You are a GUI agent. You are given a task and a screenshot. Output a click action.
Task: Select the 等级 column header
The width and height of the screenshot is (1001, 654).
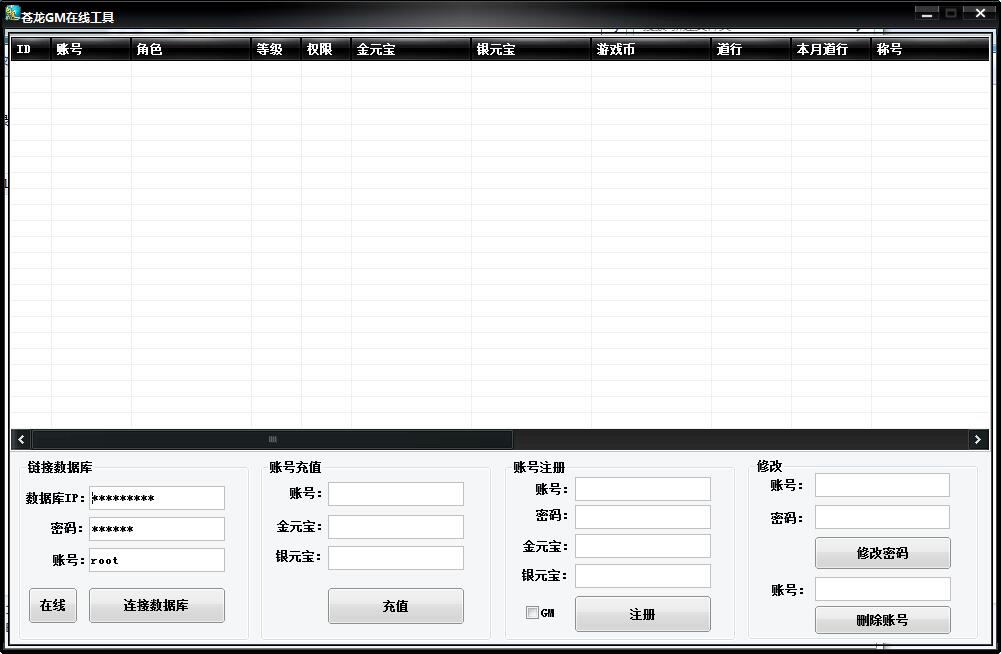[275, 49]
